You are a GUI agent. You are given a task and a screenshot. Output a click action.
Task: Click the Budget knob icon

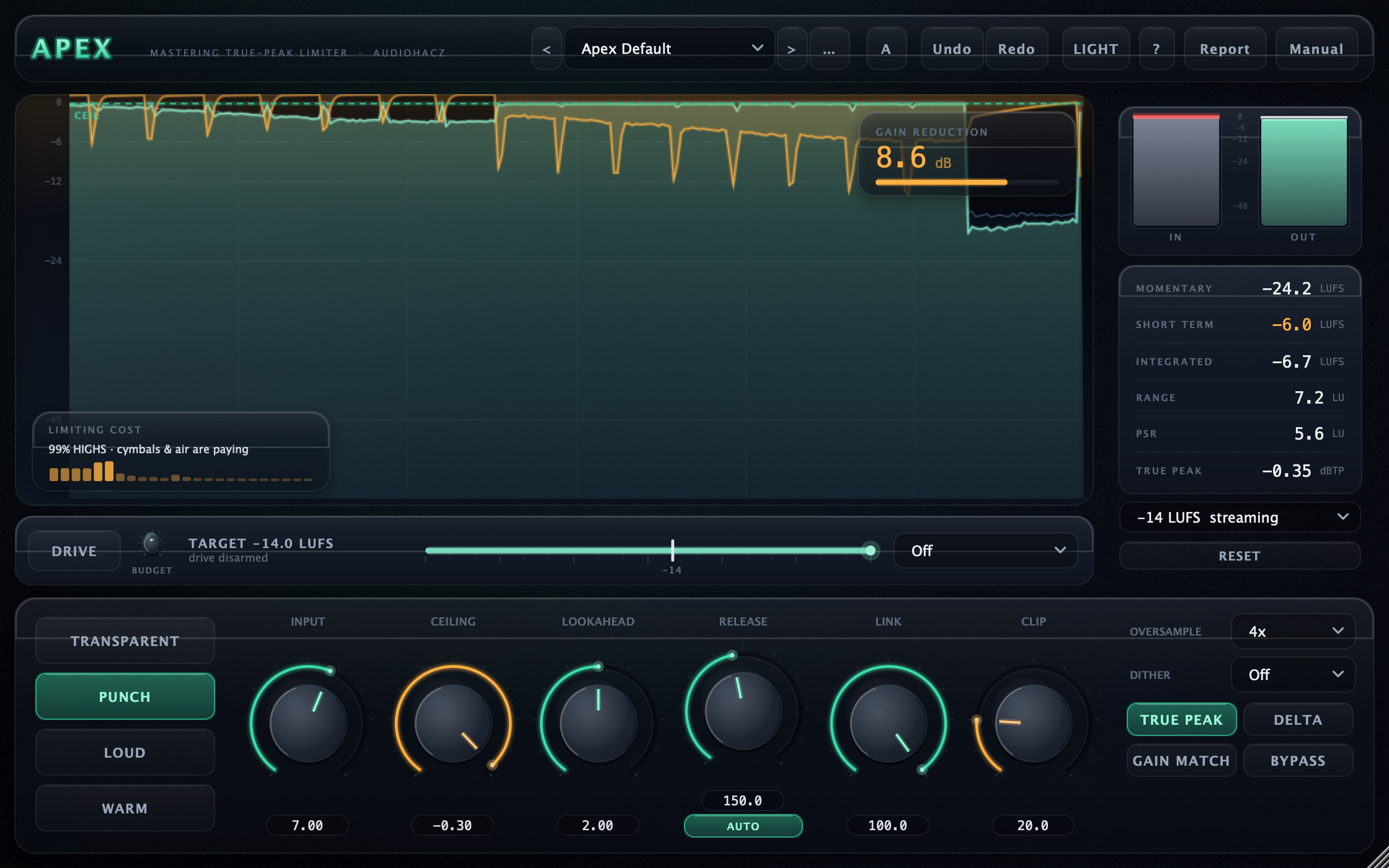152,544
